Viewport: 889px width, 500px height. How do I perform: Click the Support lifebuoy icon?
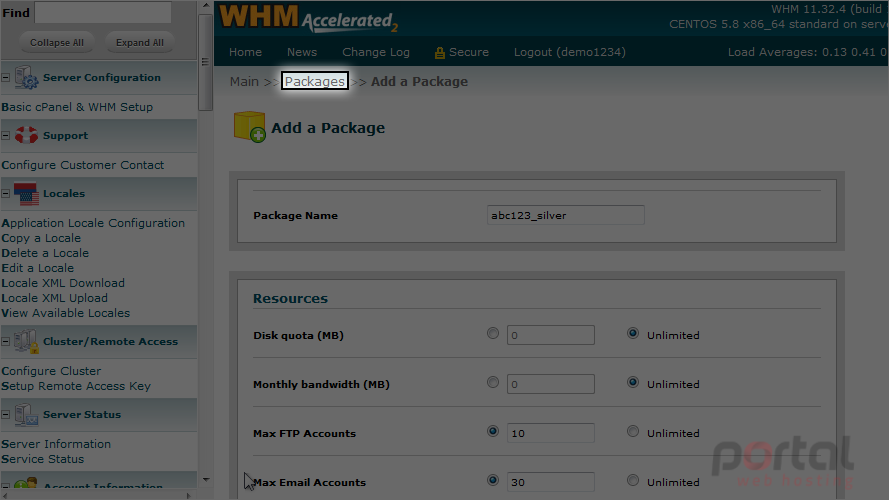click(26, 135)
